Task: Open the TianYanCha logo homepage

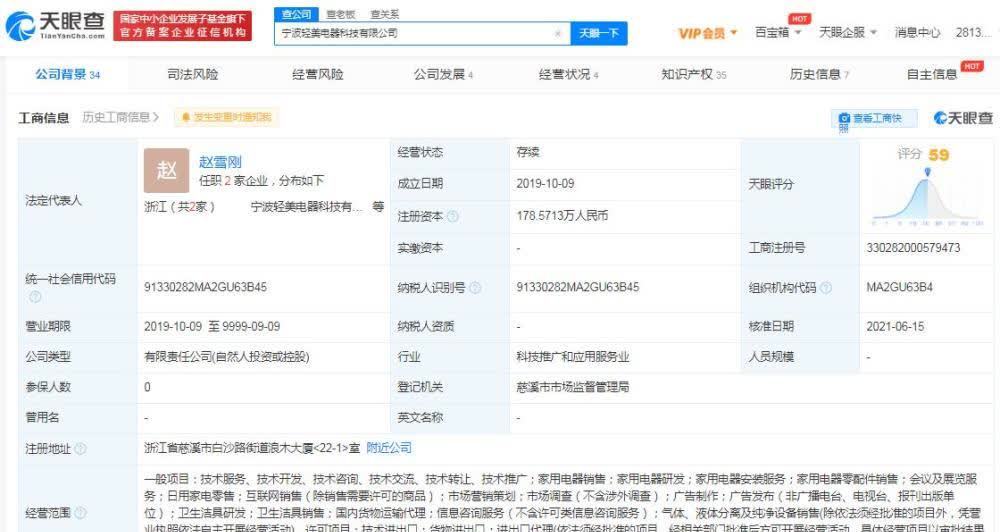Action: (55, 26)
